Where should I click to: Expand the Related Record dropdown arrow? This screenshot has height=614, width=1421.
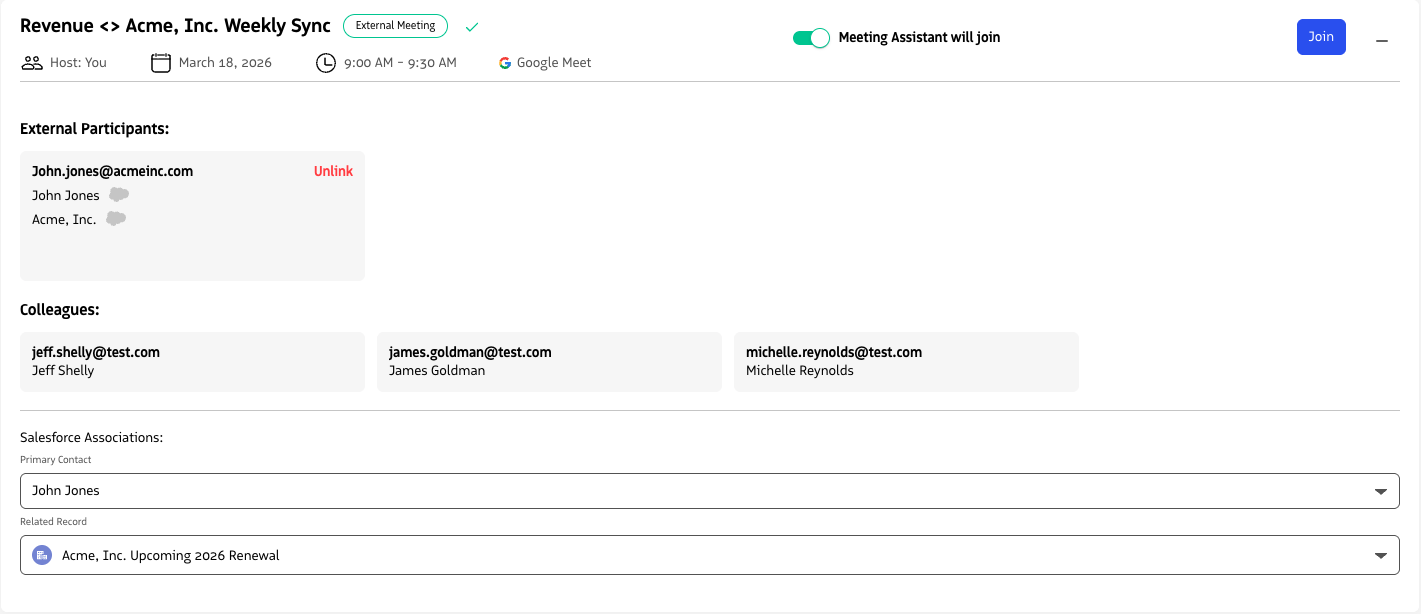pyautogui.click(x=1380, y=555)
